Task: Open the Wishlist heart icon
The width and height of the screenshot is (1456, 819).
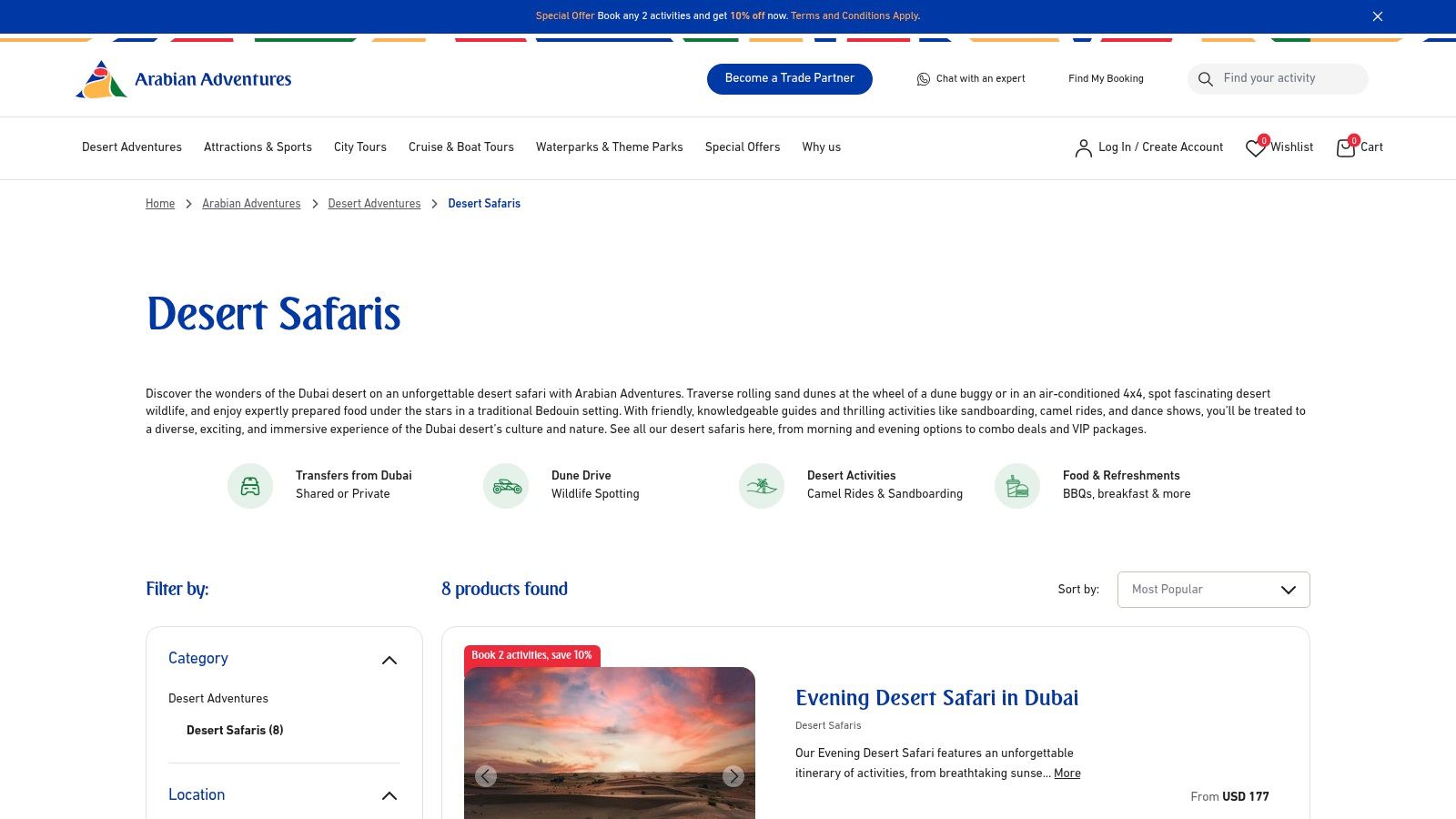Action: click(x=1256, y=148)
